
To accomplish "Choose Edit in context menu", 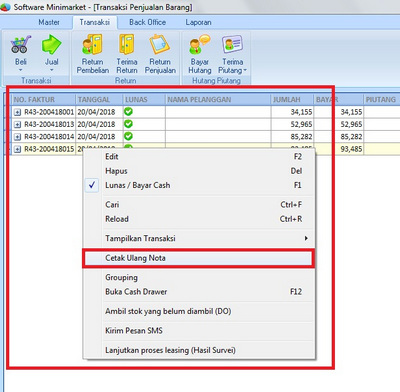I will coord(199,157).
